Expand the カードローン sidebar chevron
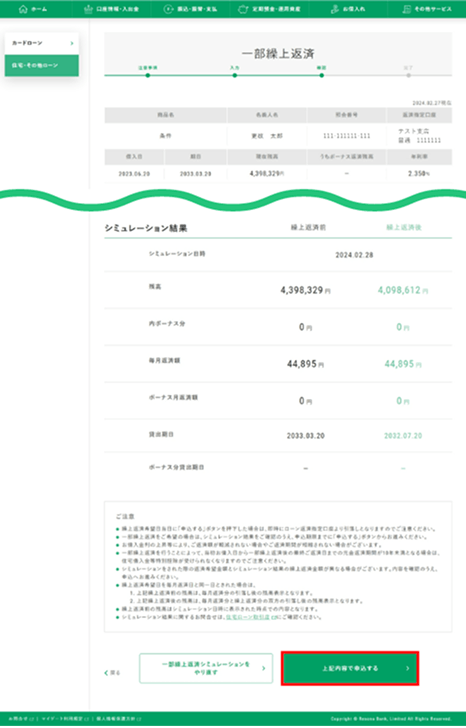Screen dimensions: 466x728 click(x=72, y=43)
